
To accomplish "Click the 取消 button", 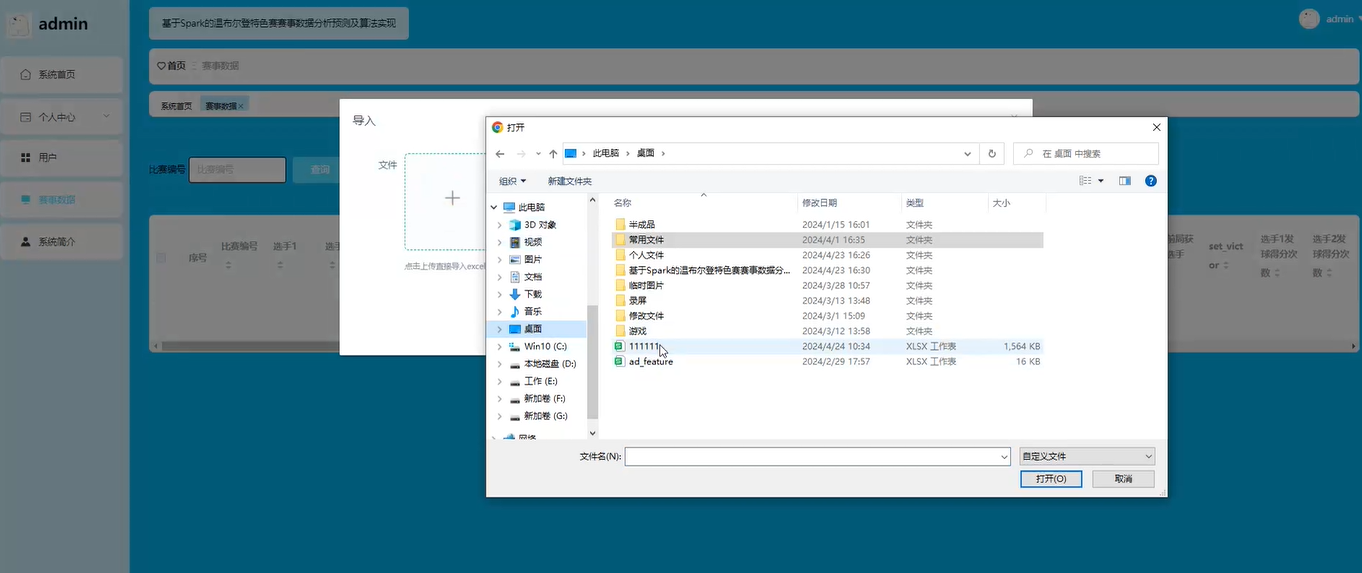I will pyautogui.click(x=1123, y=479).
